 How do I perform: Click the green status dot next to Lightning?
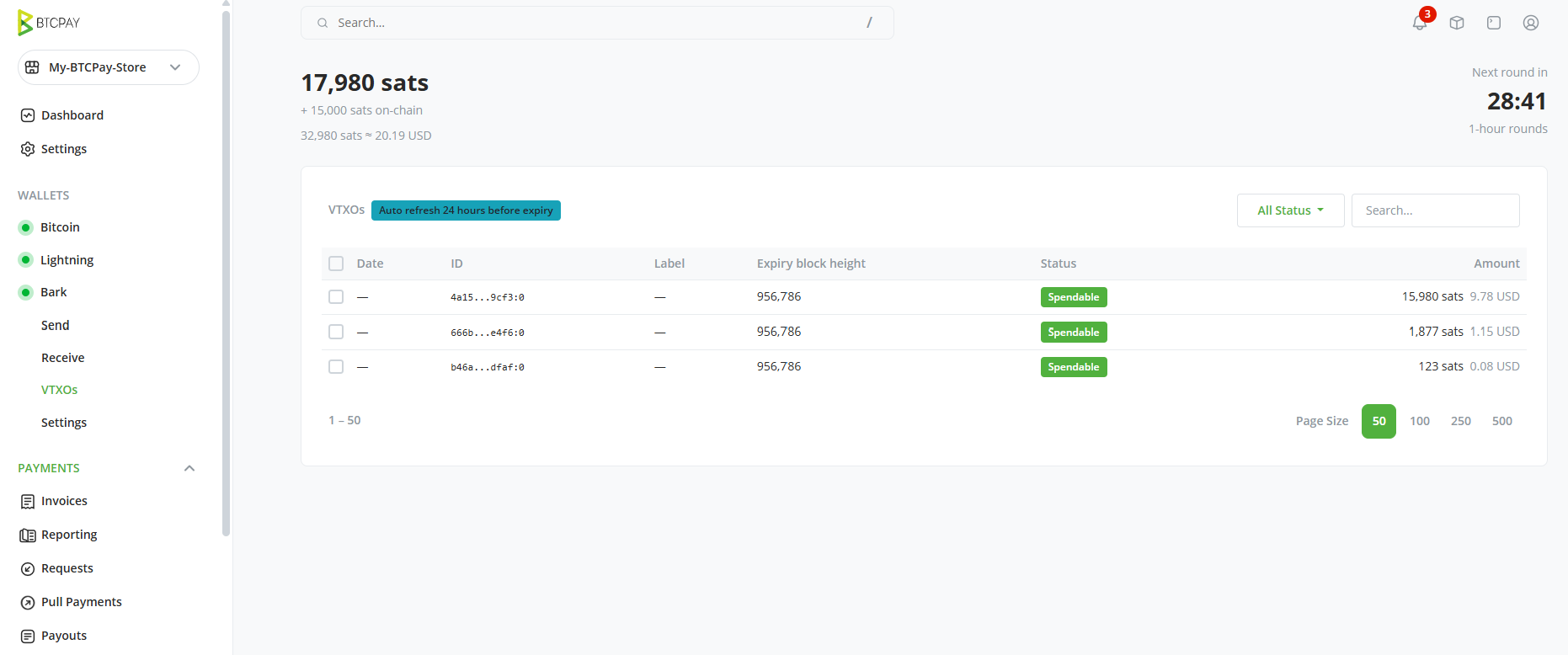(x=26, y=260)
